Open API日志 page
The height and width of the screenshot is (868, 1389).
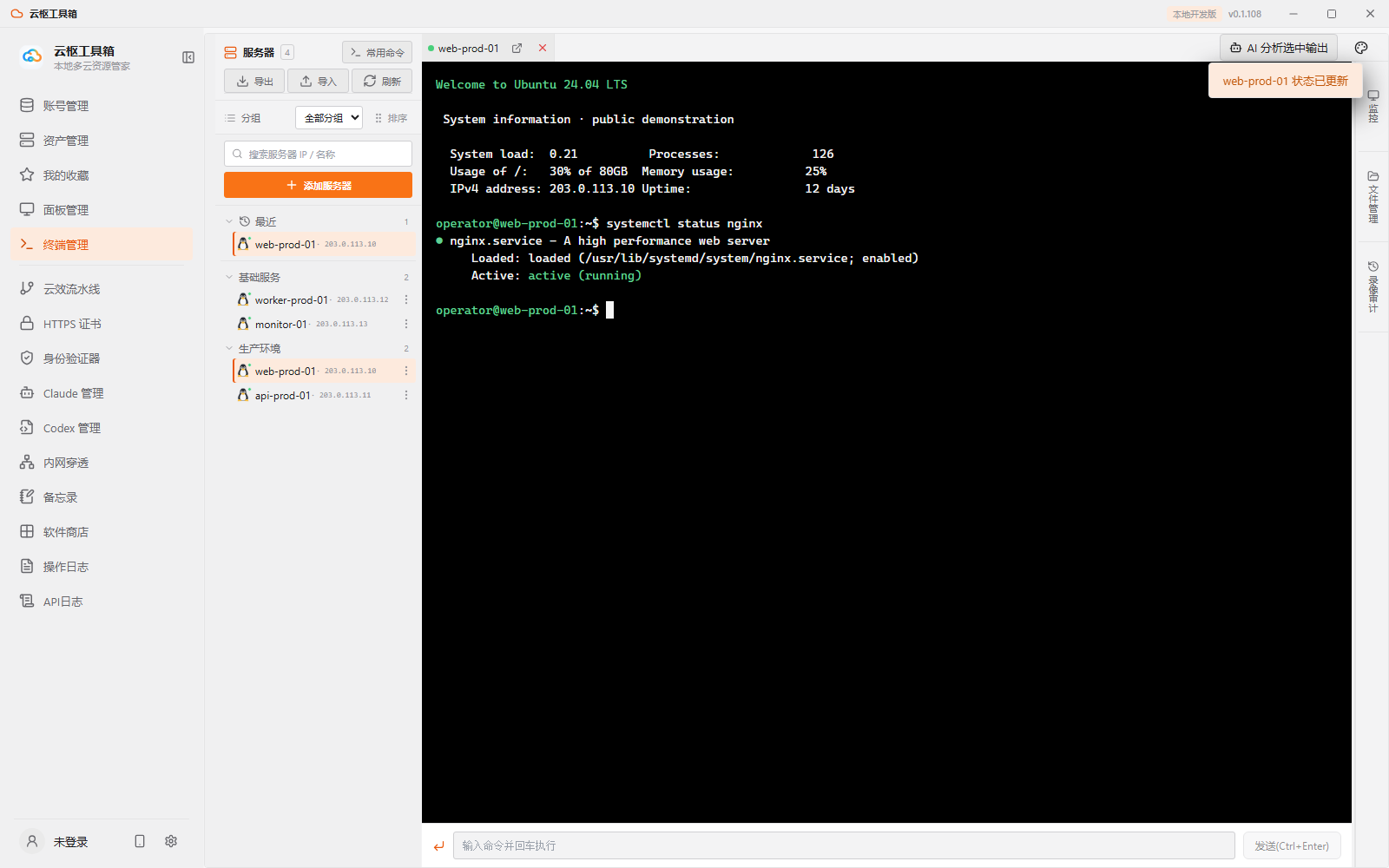(102, 602)
